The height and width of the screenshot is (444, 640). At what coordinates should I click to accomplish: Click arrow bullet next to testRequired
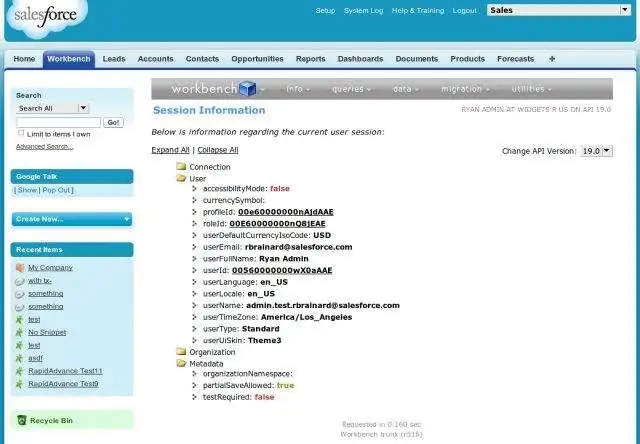[195, 397]
